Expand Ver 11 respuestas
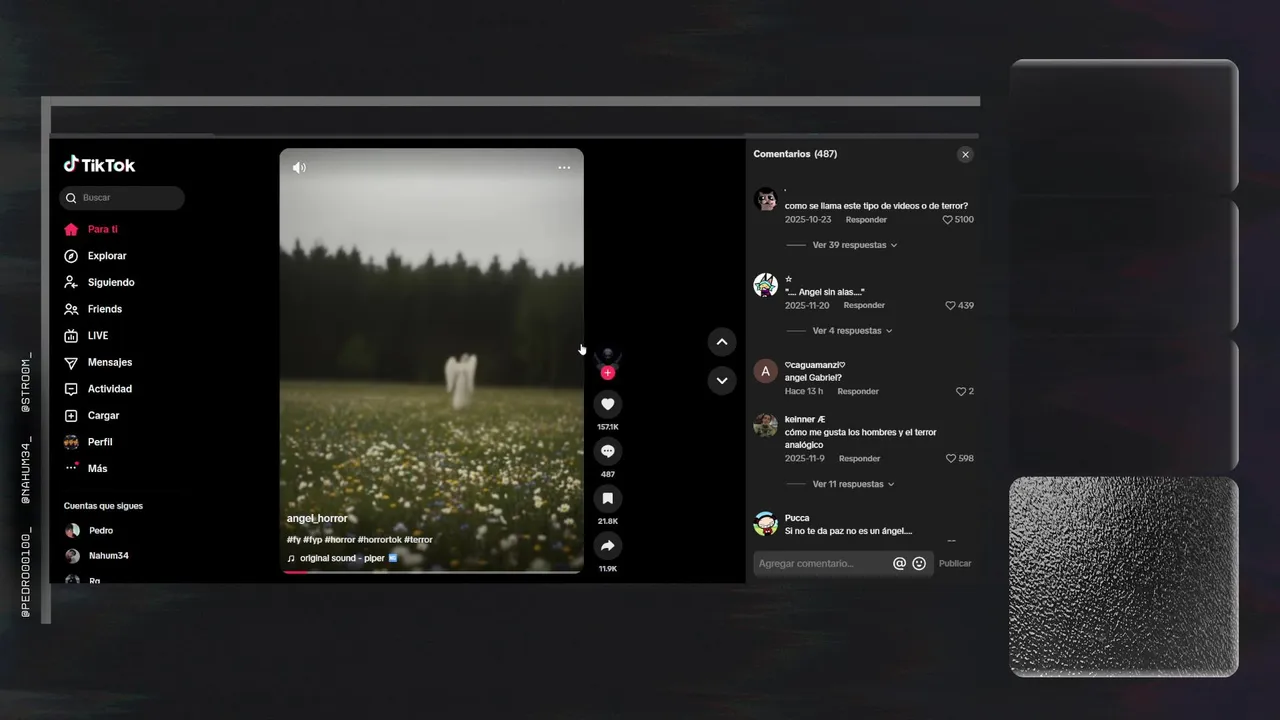 click(854, 484)
